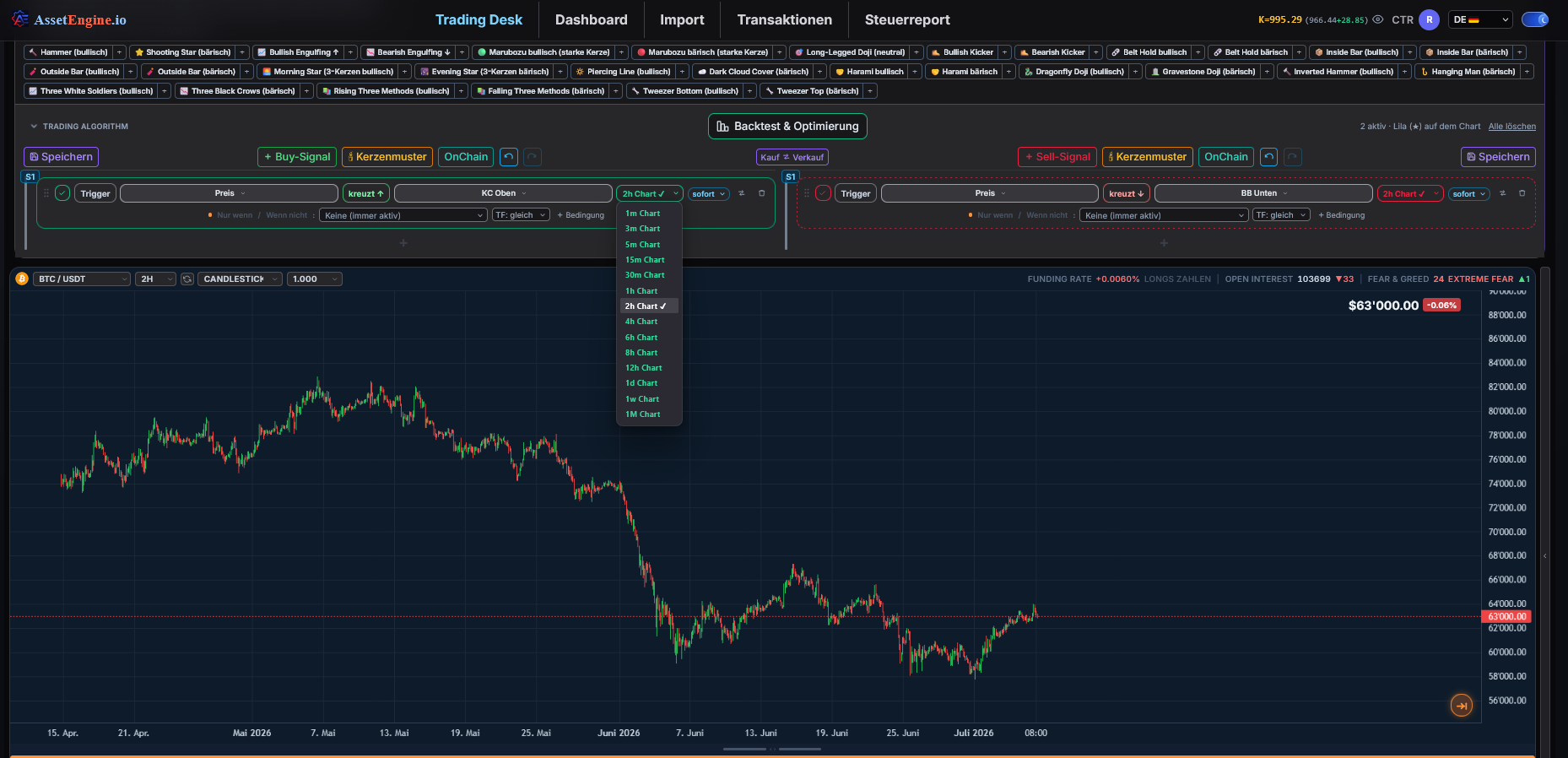The width and height of the screenshot is (1568, 758).
Task: Click Morning Star pattern chip
Action: click(327, 72)
